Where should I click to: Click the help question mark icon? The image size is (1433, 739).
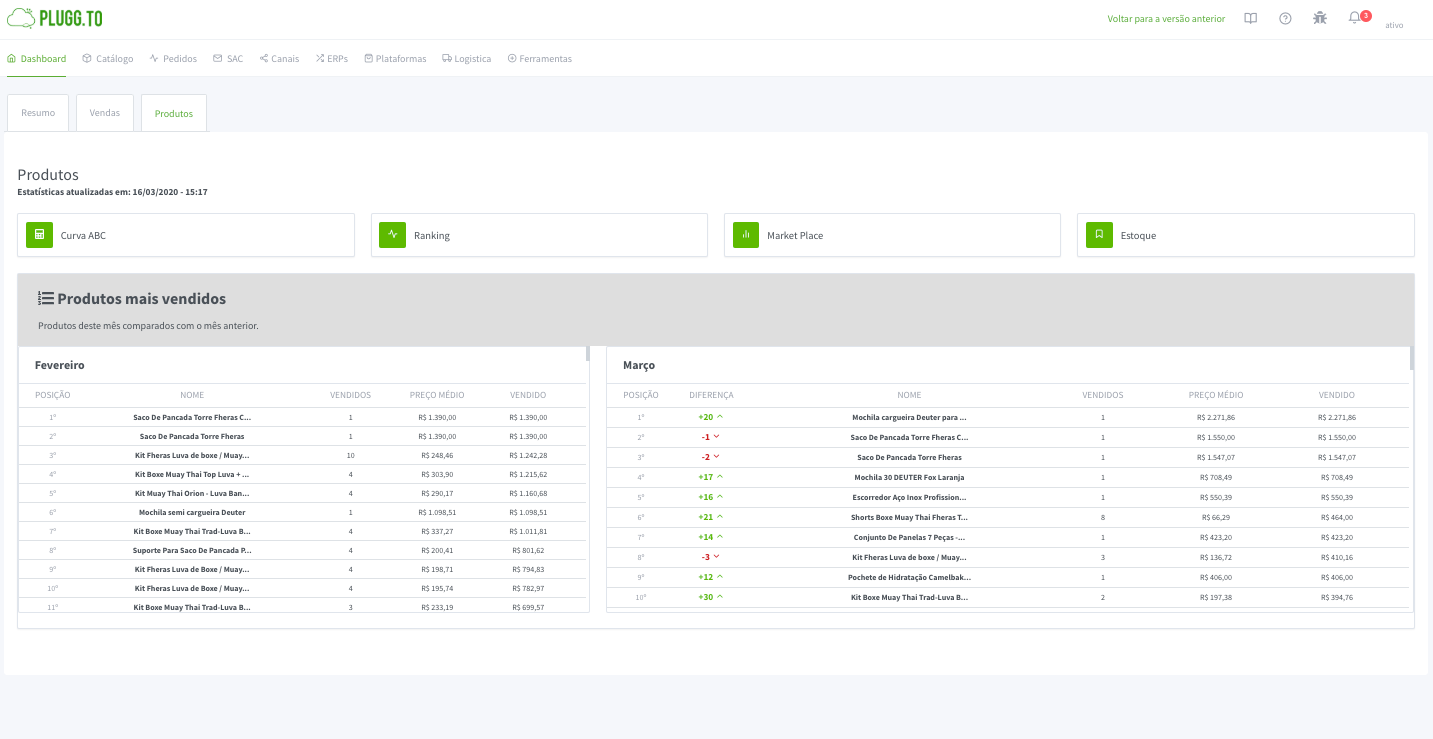(x=1285, y=18)
